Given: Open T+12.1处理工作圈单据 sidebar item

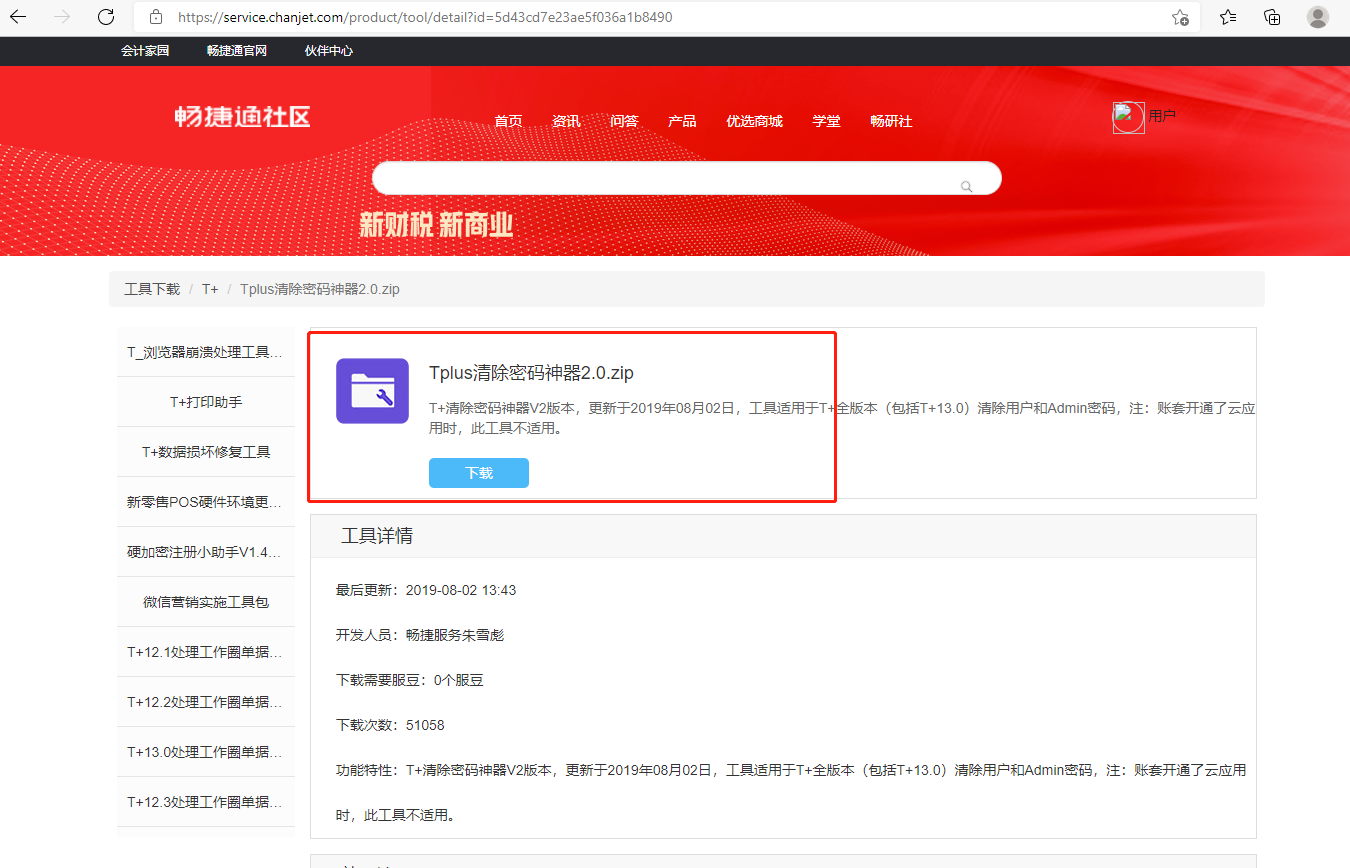Looking at the screenshot, I should tap(206, 652).
